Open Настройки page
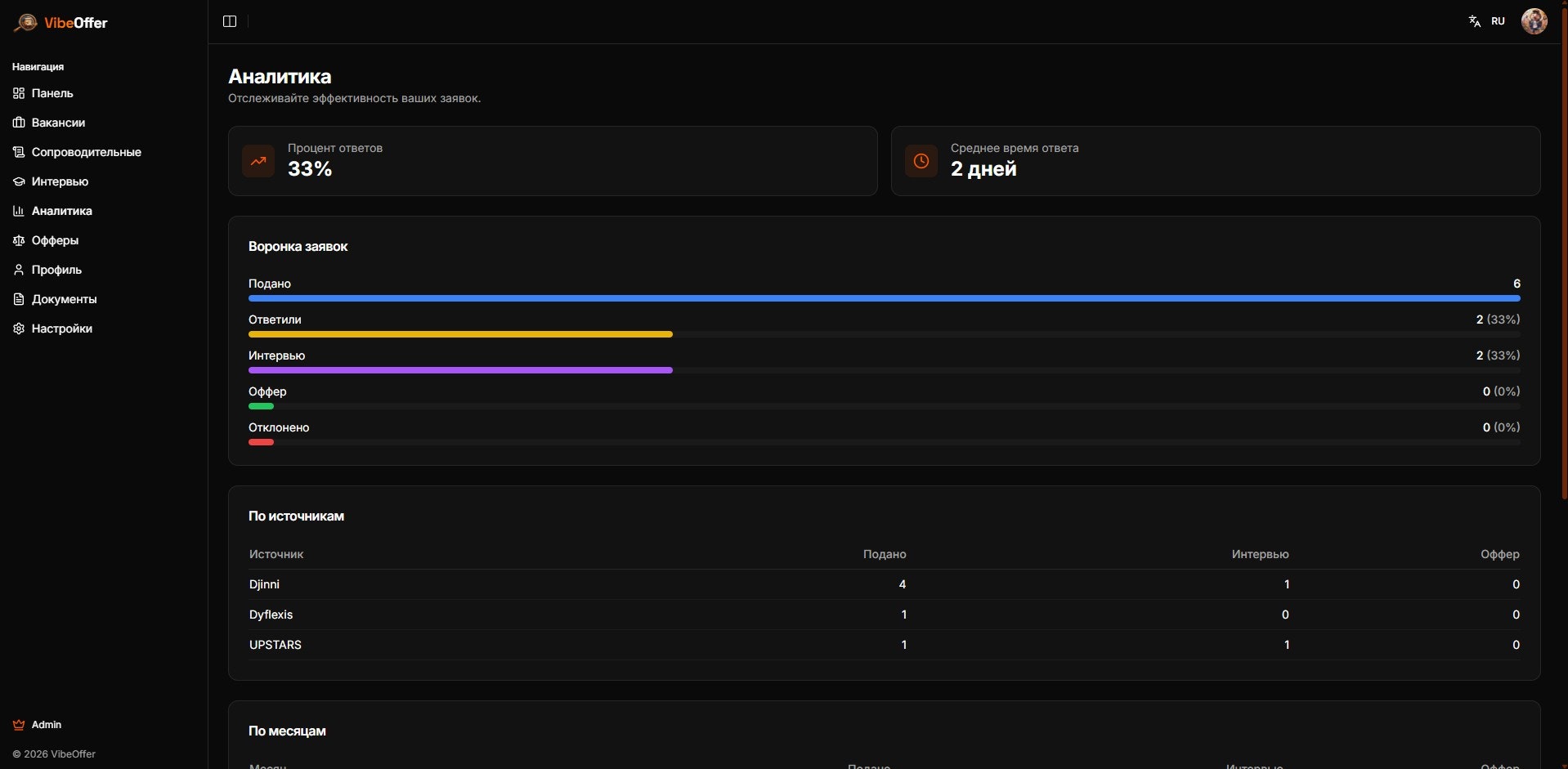The height and width of the screenshot is (769, 1568). tap(62, 329)
